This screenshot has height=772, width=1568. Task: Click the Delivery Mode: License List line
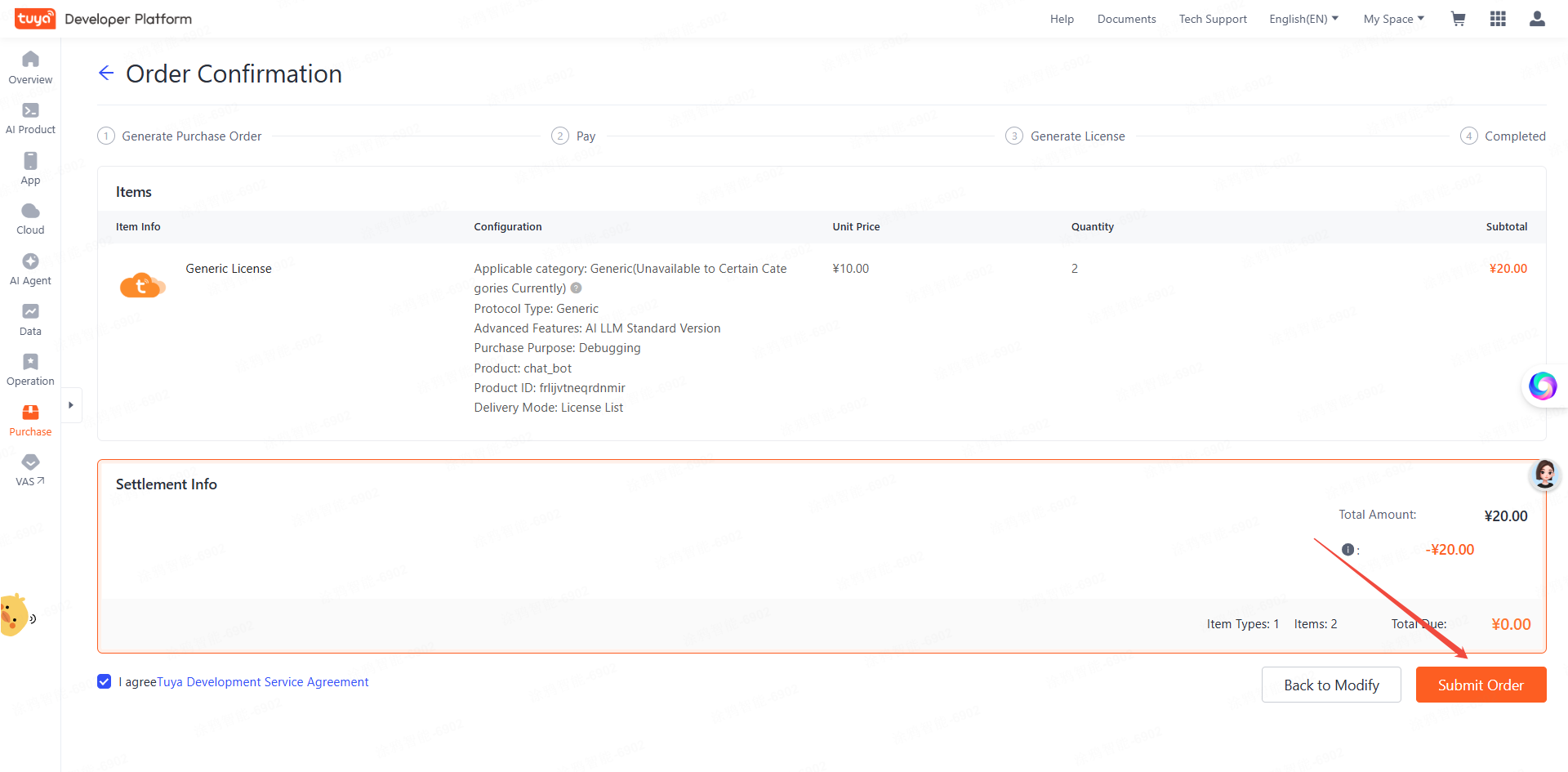(x=548, y=408)
